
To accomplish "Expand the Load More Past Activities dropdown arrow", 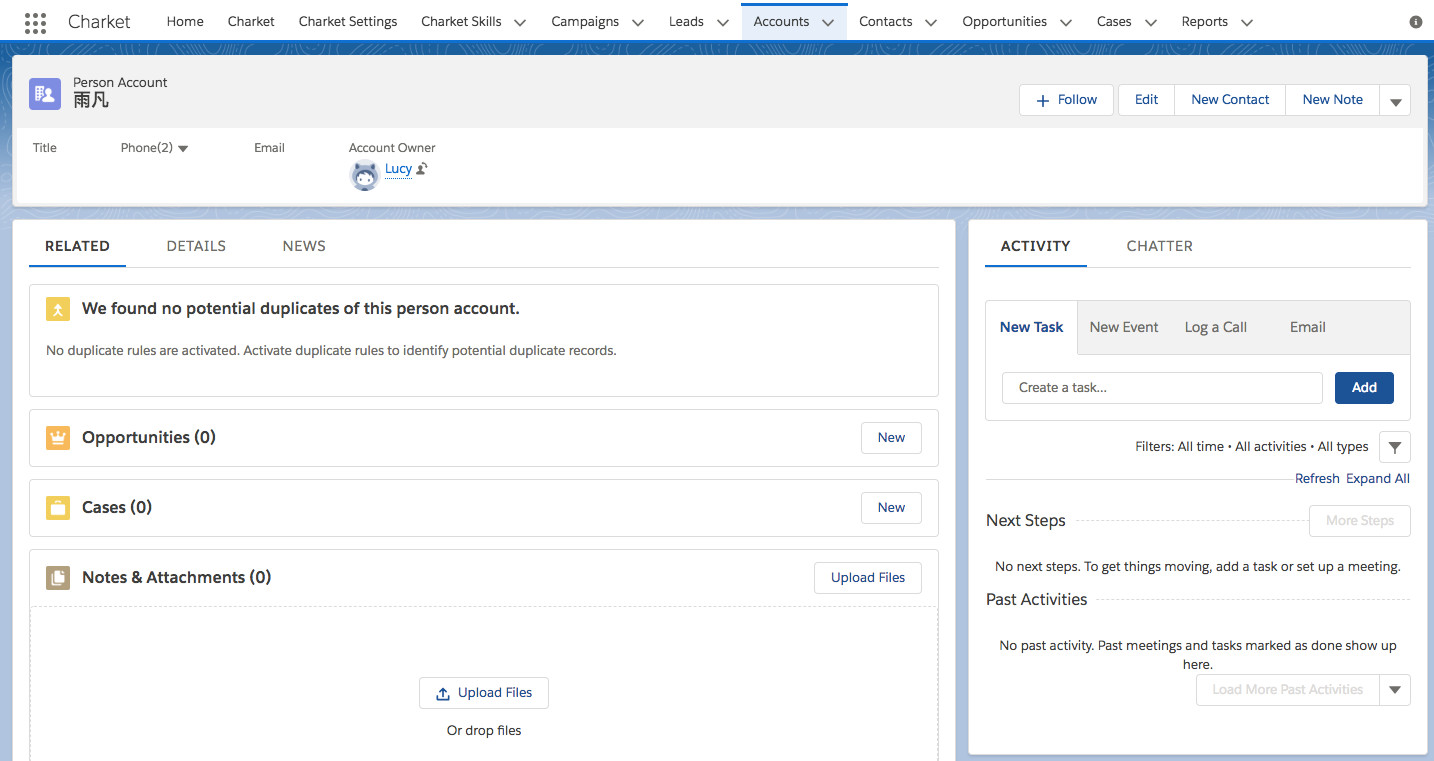I will click(x=1395, y=690).
